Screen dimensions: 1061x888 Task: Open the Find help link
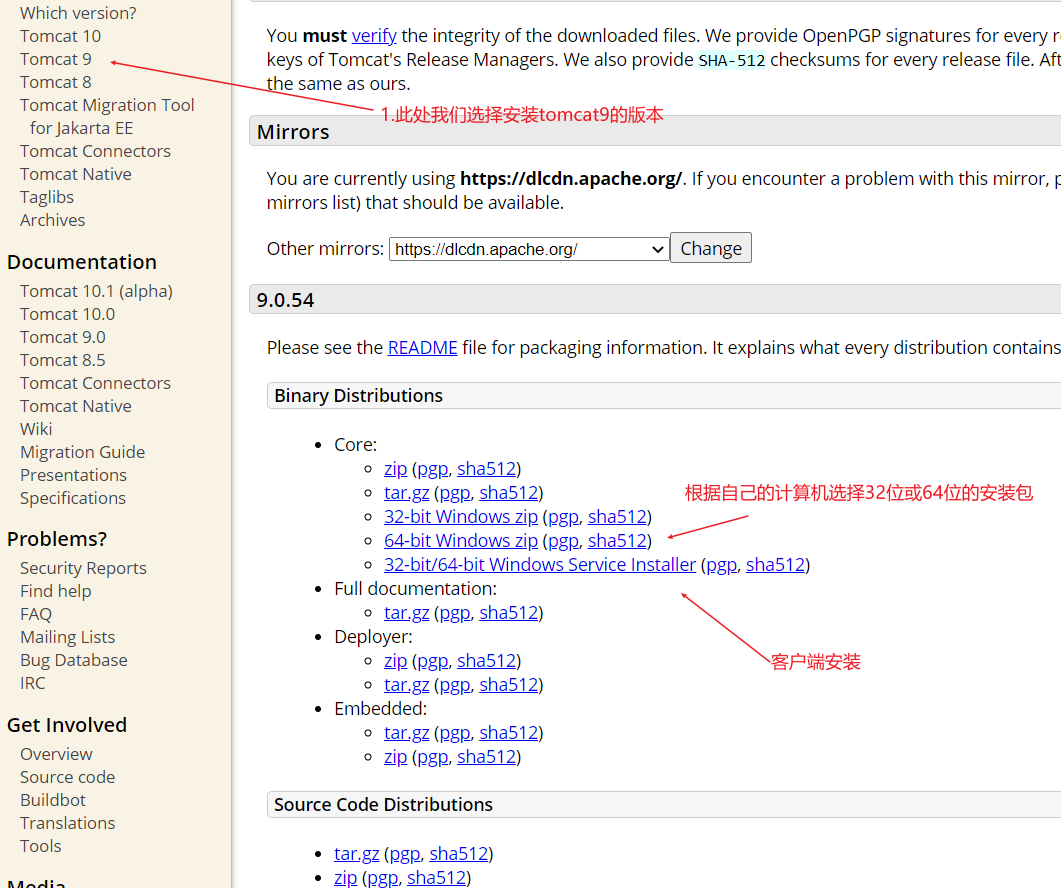[x=55, y=591]
